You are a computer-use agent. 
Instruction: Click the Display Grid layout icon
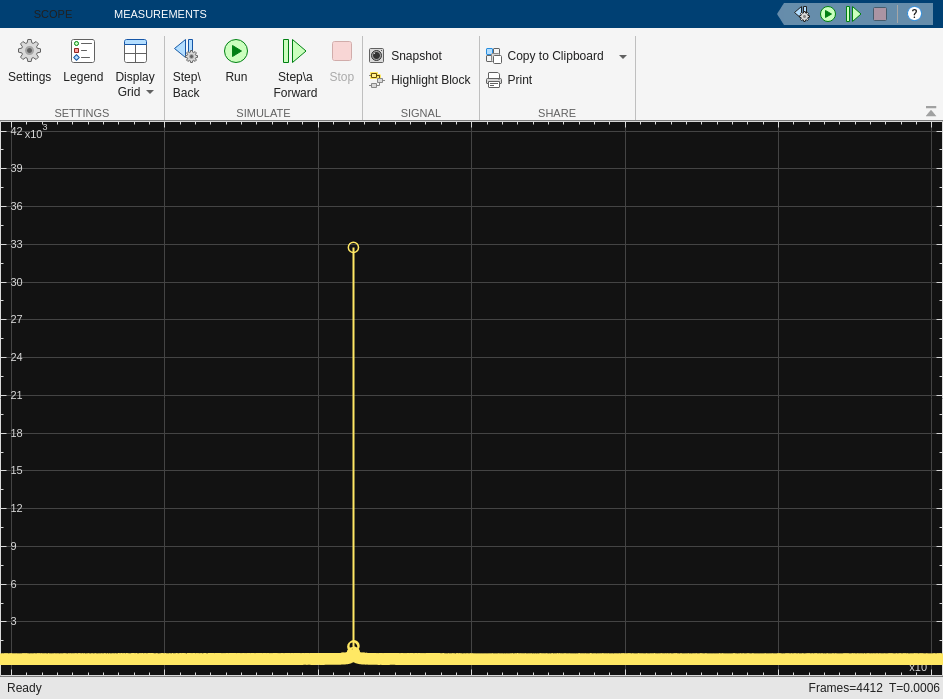pos(135,51)
